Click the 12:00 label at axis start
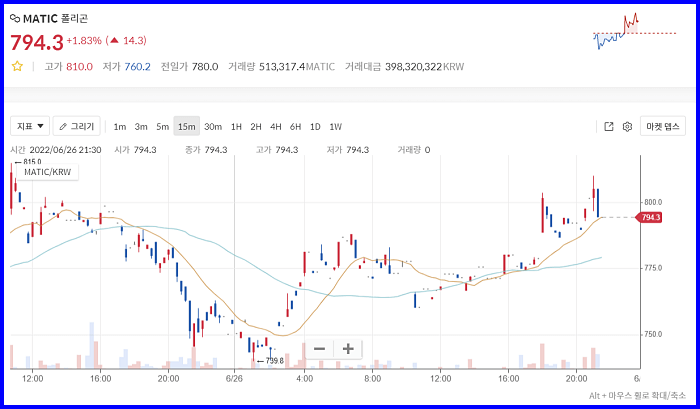700x409 pixels. [x=33, y=379]
